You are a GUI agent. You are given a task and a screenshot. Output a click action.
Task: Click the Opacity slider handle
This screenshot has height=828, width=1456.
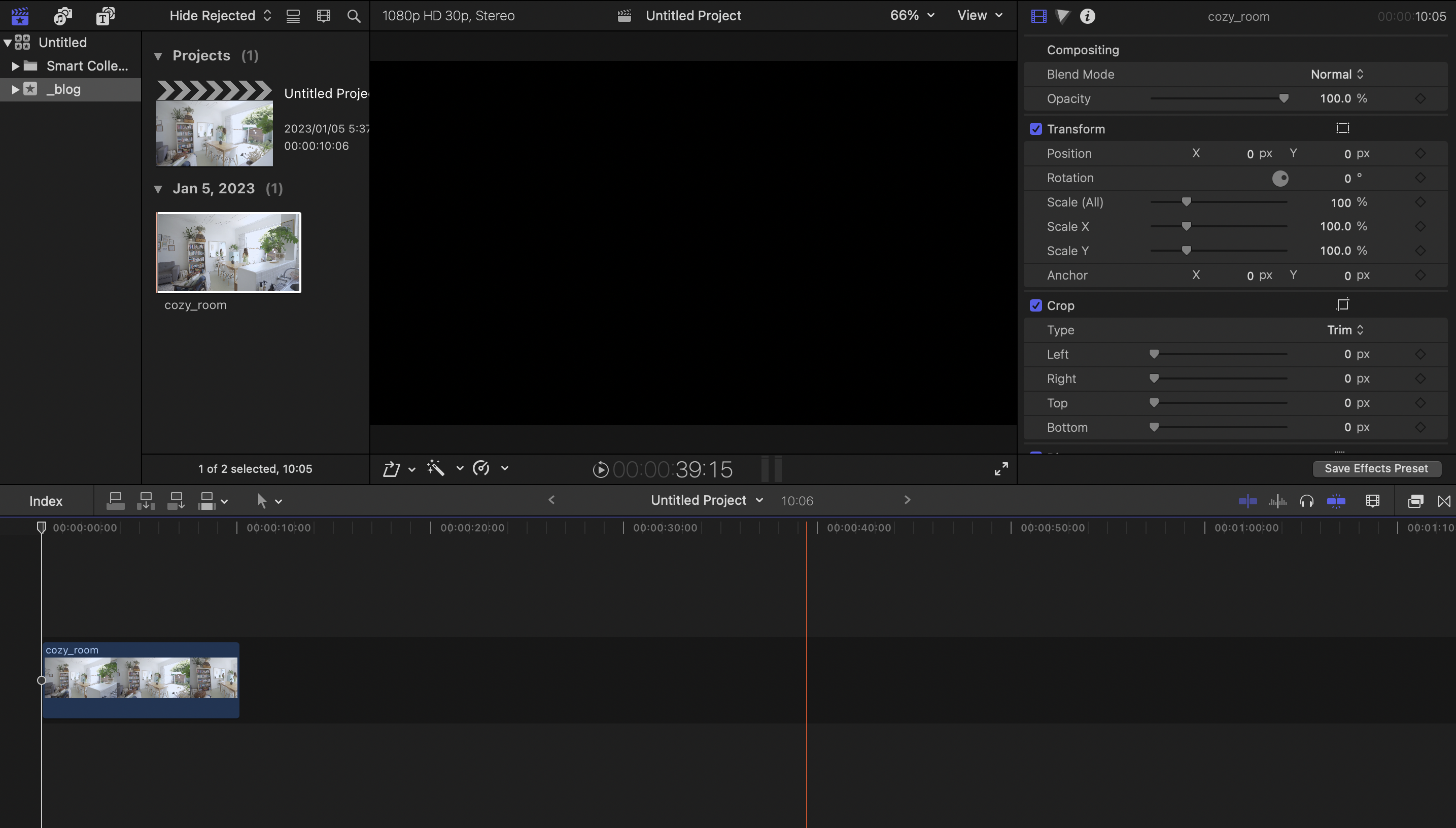pos(1283,98)
